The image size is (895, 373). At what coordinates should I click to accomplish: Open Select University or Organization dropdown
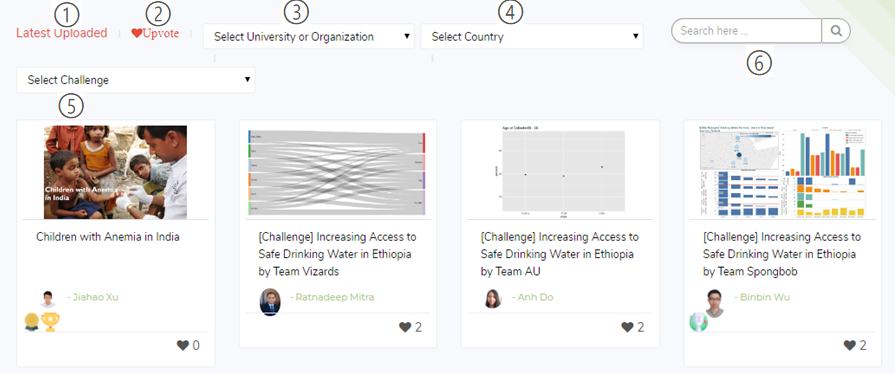(x=309, y=37)
